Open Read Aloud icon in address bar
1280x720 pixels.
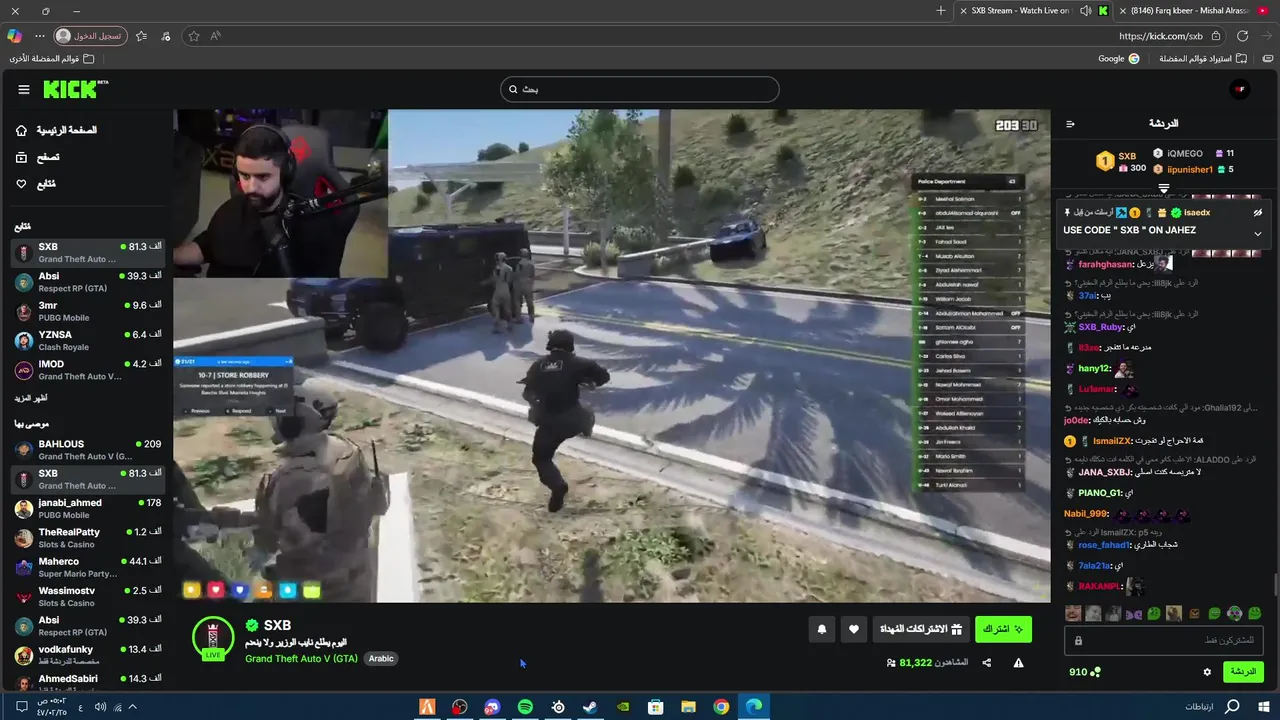tap(215, 36)
